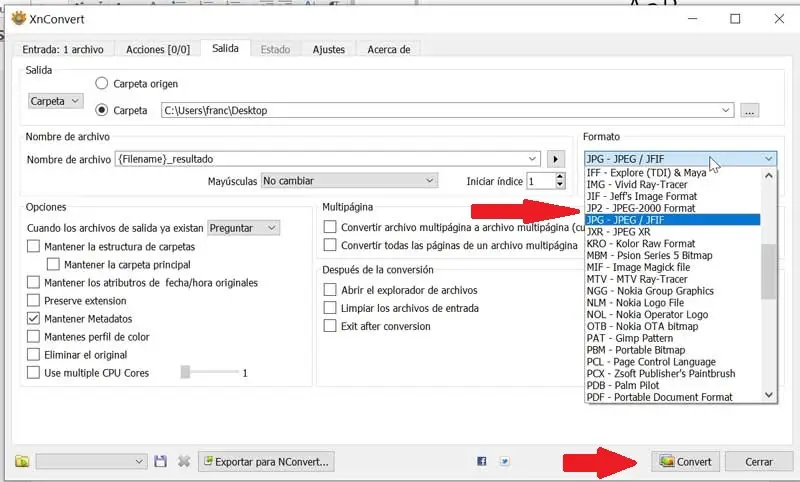Expand the Nombre de archivo pattern dropdown
Screen dimensions: 800x482
[532, 159]
